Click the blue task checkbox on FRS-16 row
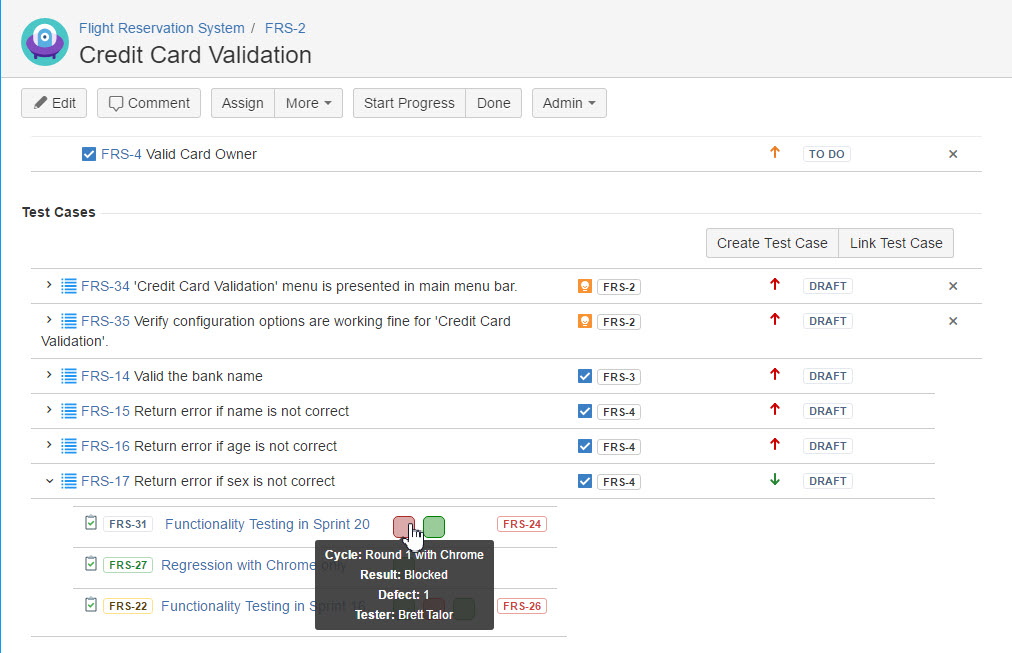The width and height of the screenshot is (1012, 653). click(x=585, y=446)
